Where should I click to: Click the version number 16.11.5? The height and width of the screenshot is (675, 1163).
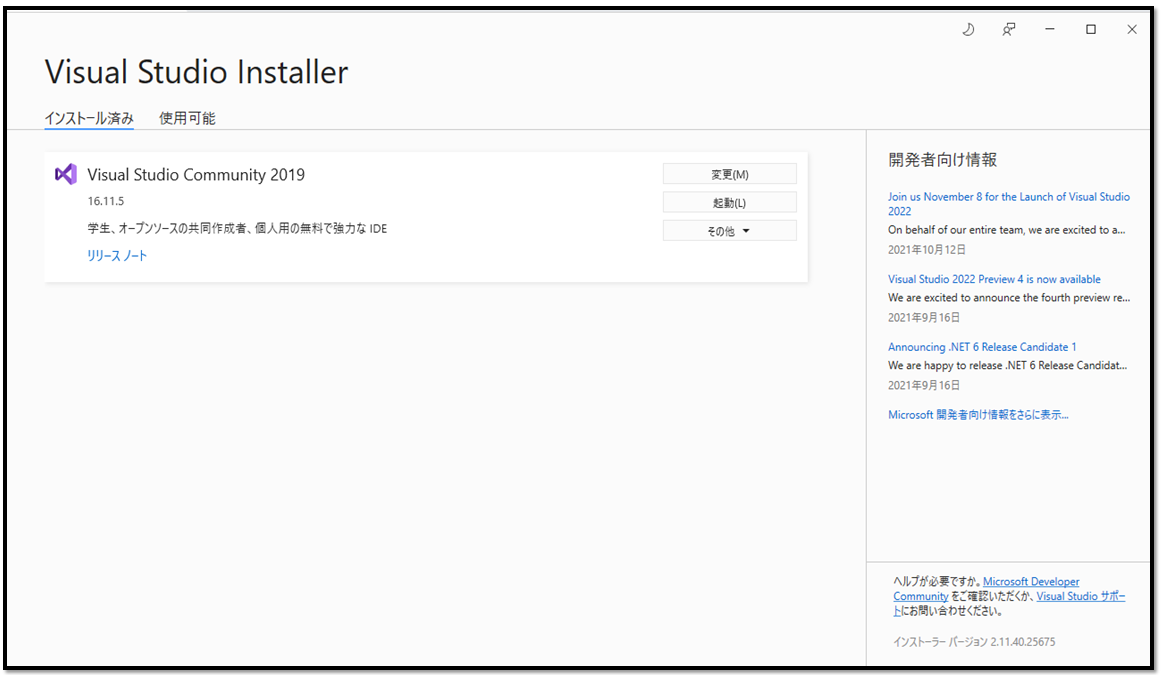(x=106, y=201)
